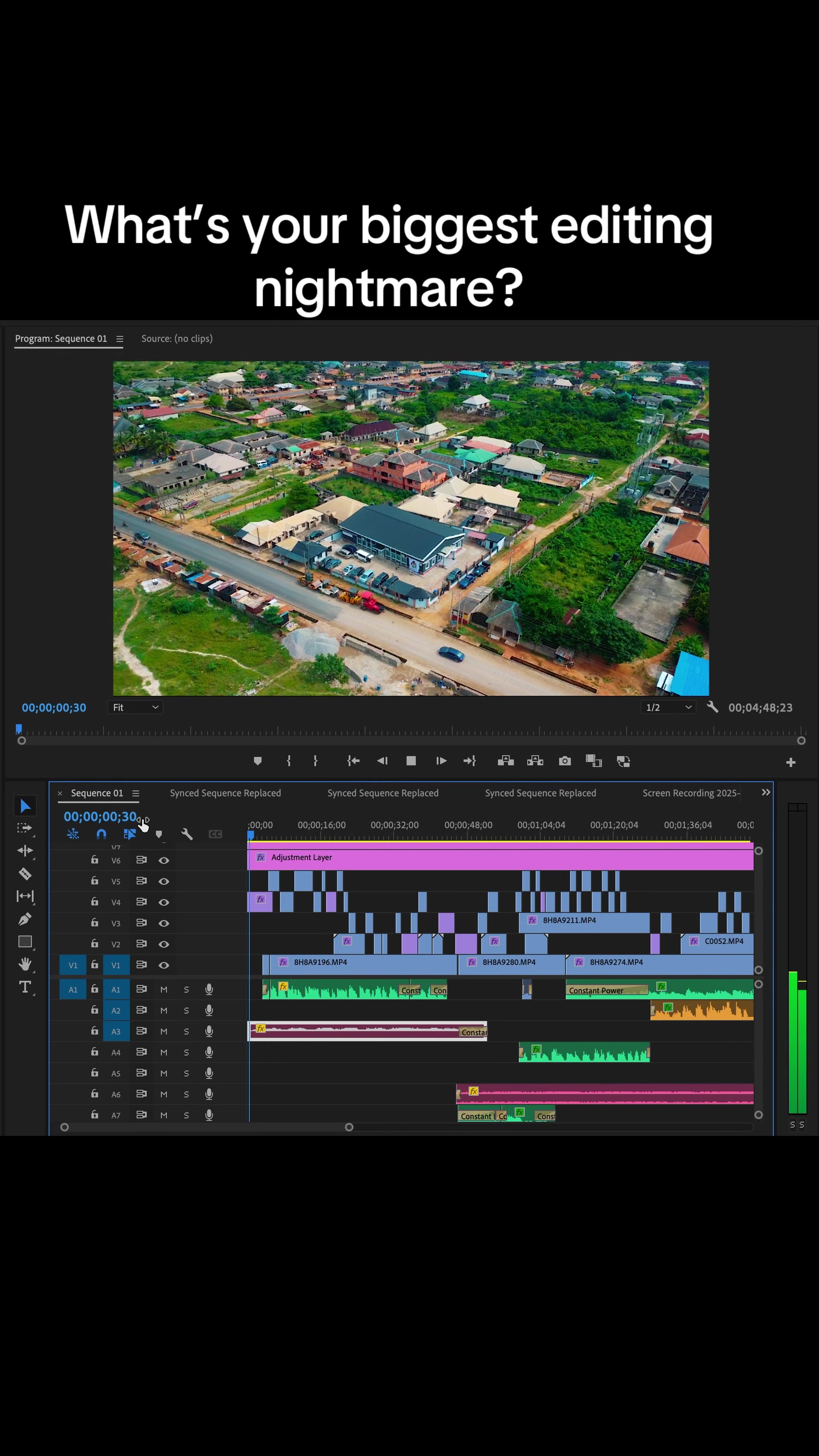Switch to Program: Sequence 01 tab
Screen dimensions: 819x1456
click(x=61, y=338)
